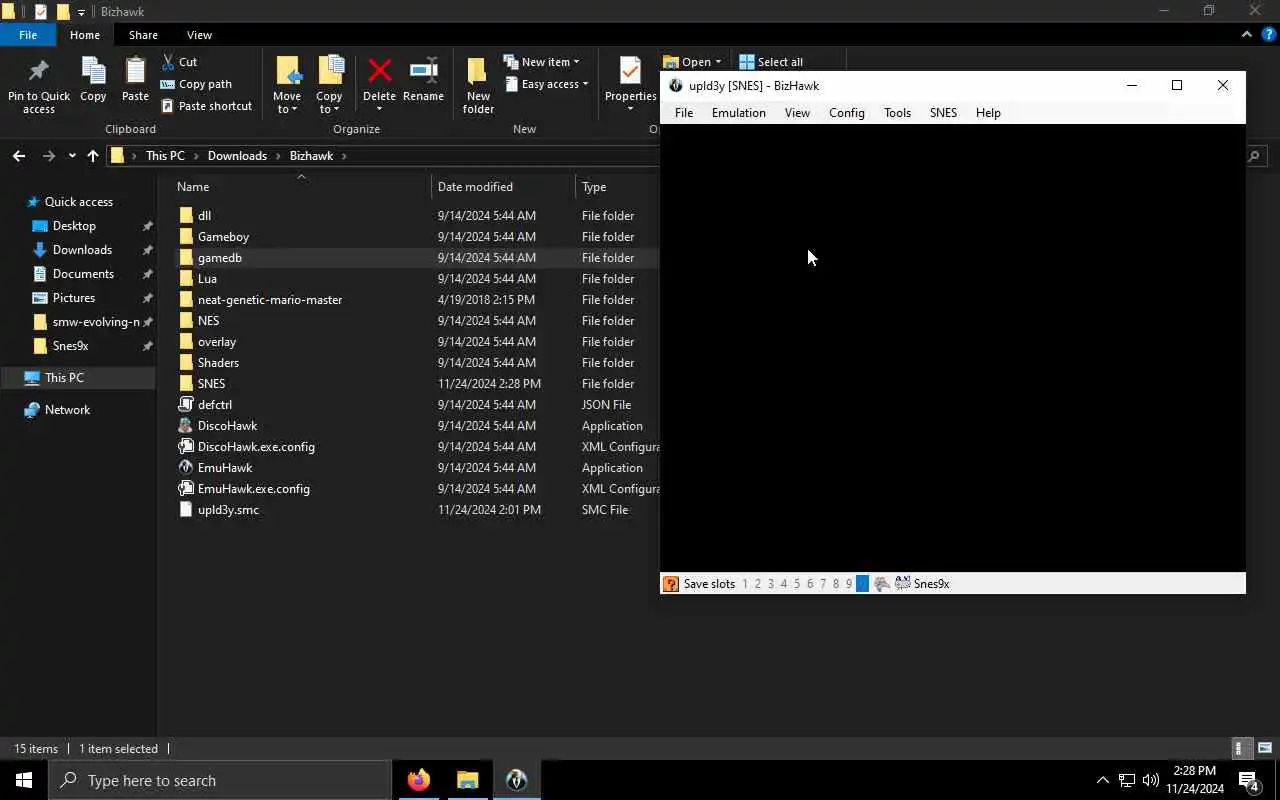The height and width of the screenshot is (800, 1280).
Task: Select the Lua folder in file list
Action: tap(207, 279)
